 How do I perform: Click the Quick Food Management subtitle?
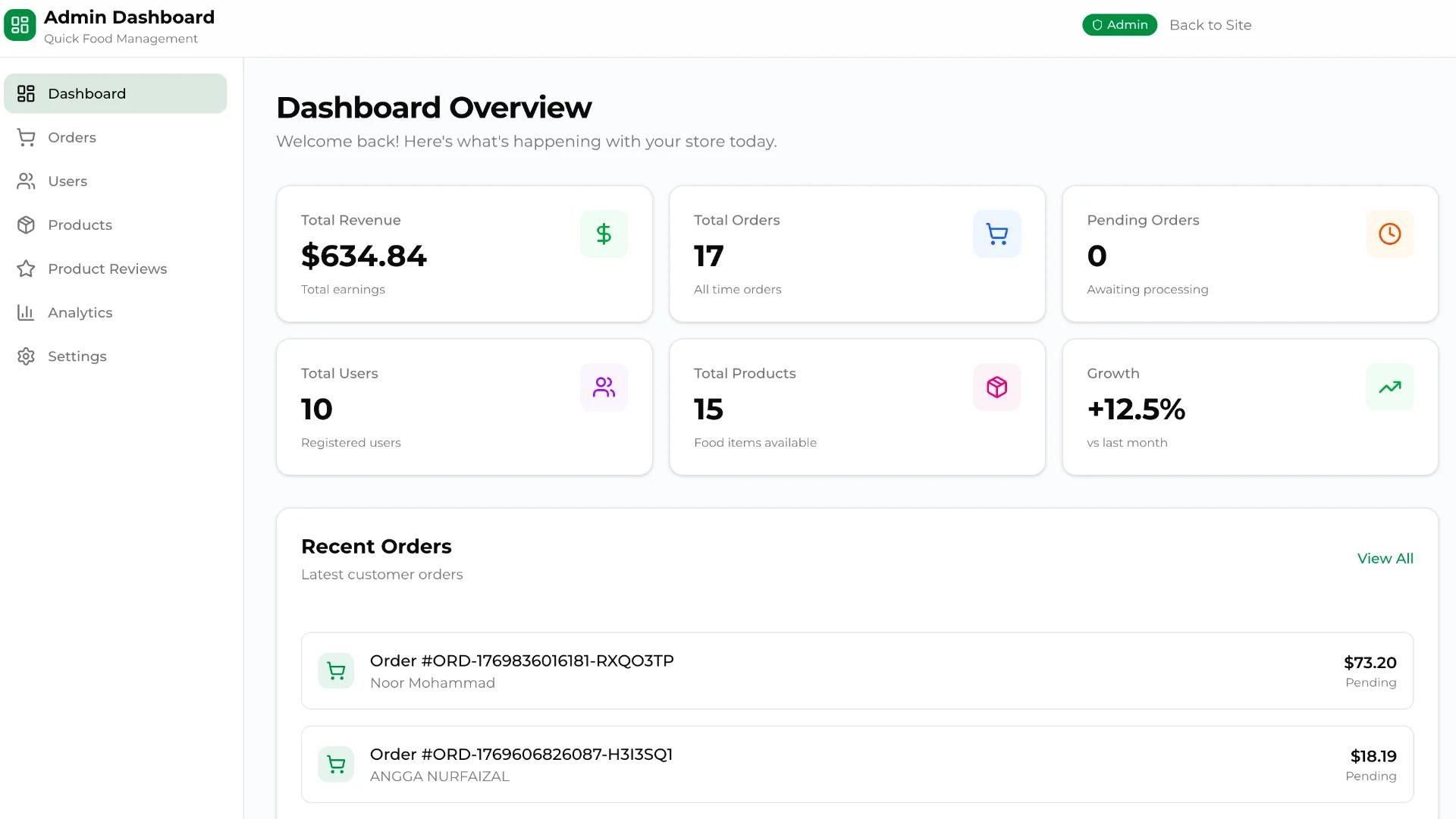click(x=121, y=39)
